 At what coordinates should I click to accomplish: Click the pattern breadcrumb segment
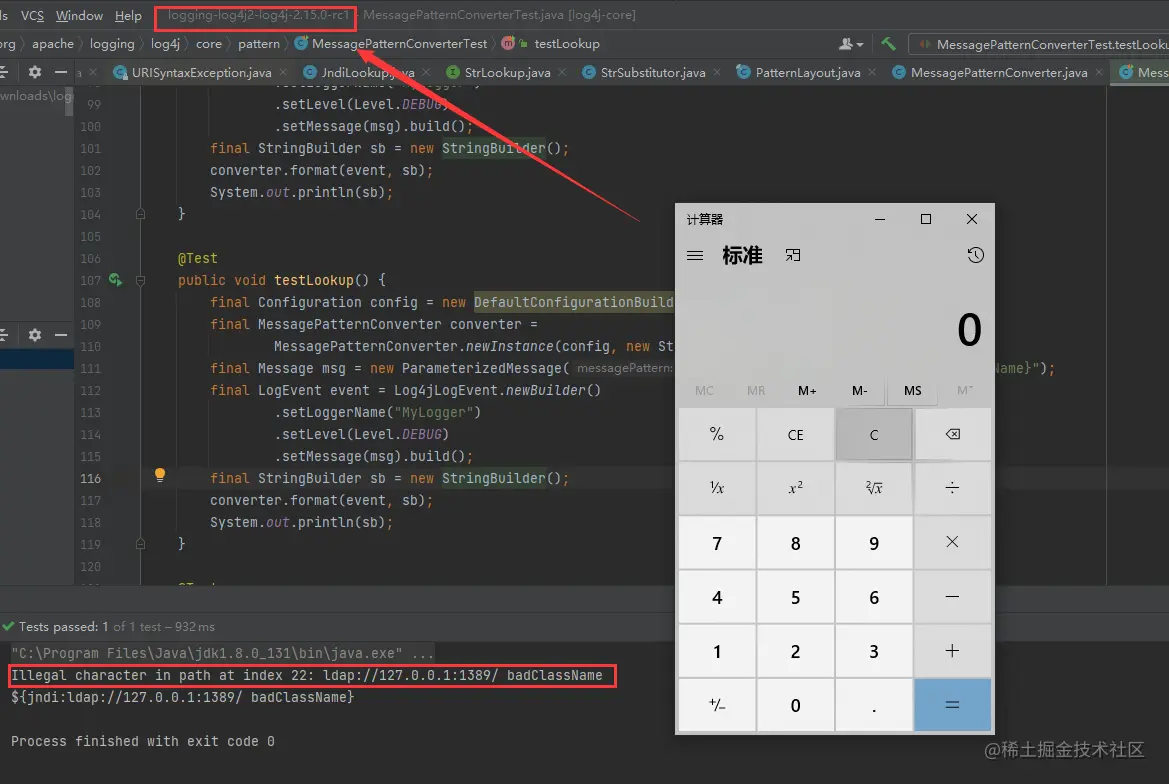coord(259,44)
